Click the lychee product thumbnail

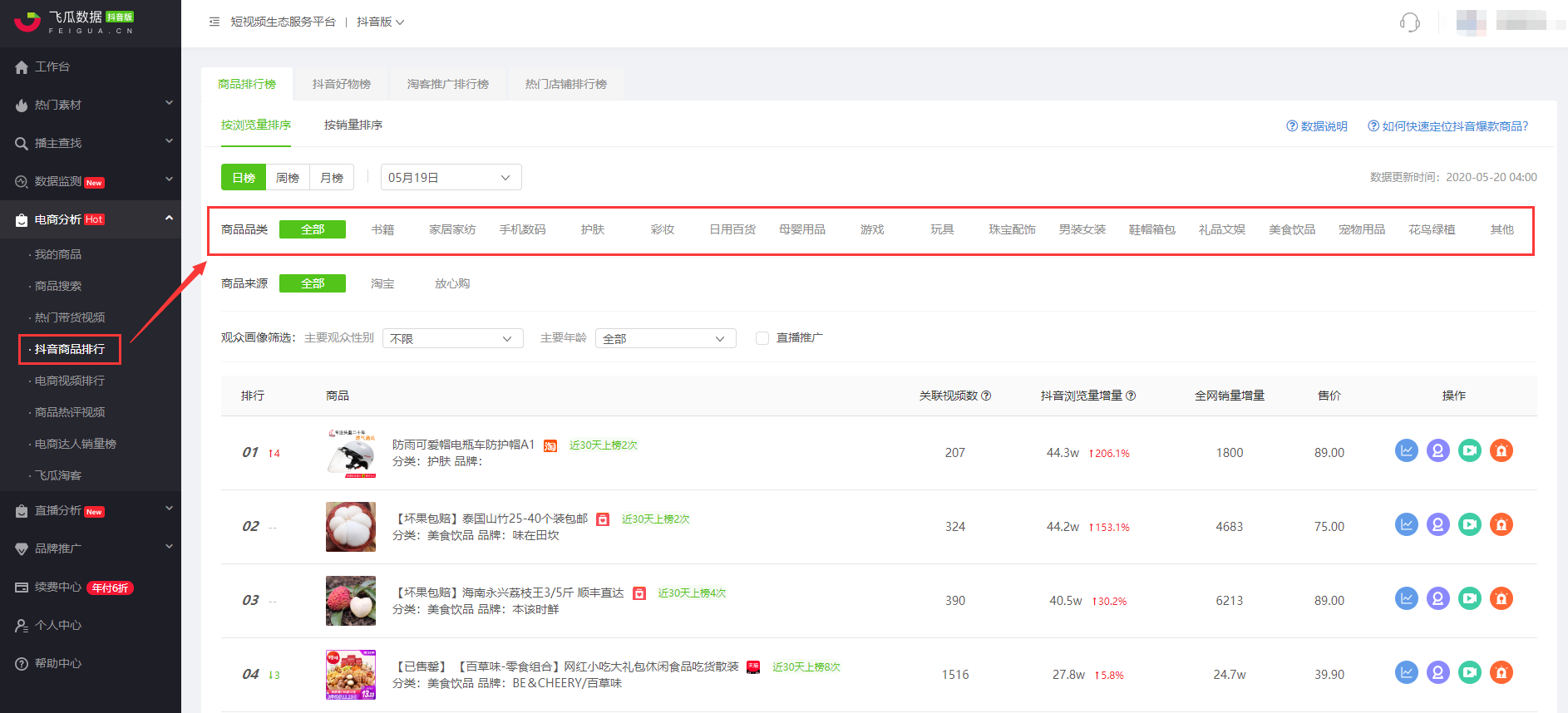coord(351,601)
